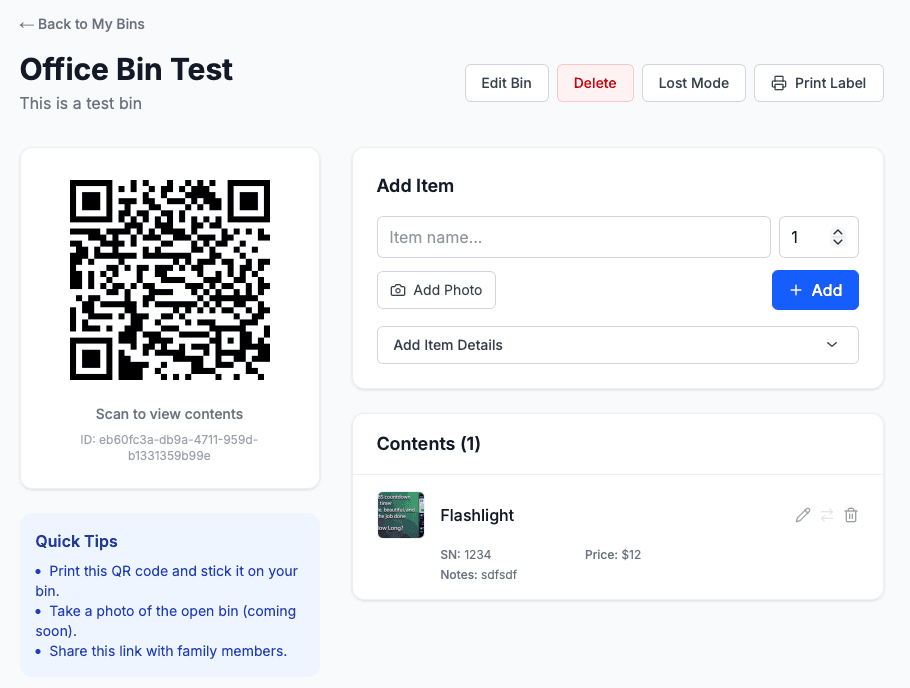Viewport: 910px width, 688px height.
Task: Increase quantity with the up stepper arrow
Action: click(837, 232)
